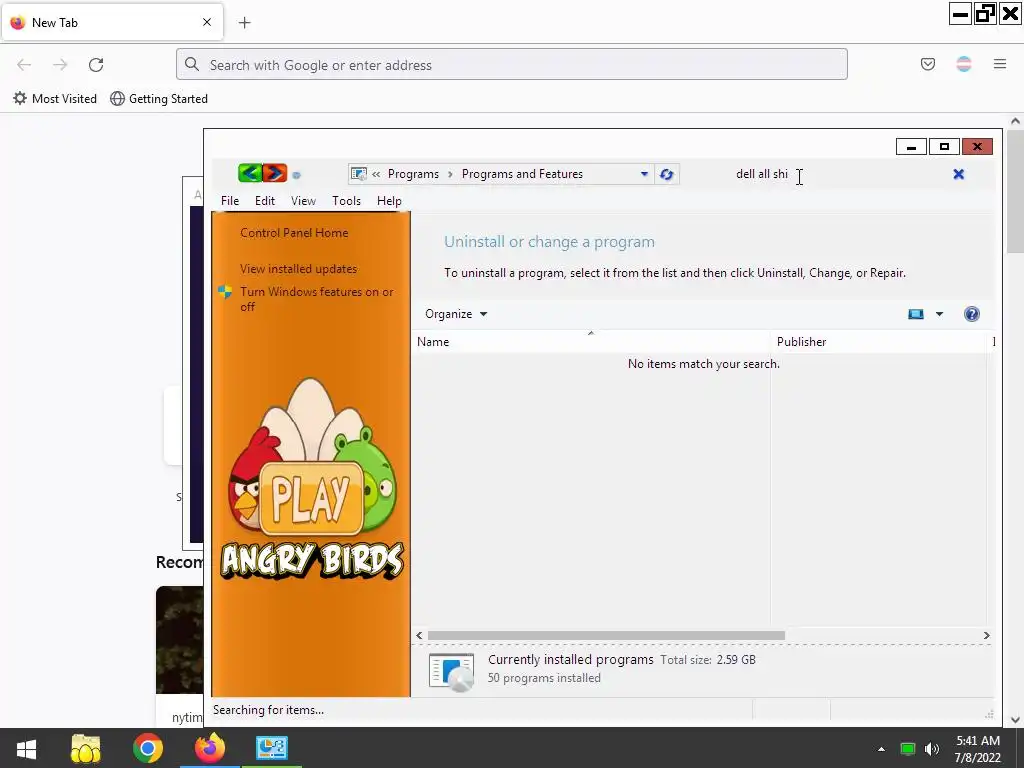
Task: Show hidden system tray icons
Action: click(x=881, y=749)
